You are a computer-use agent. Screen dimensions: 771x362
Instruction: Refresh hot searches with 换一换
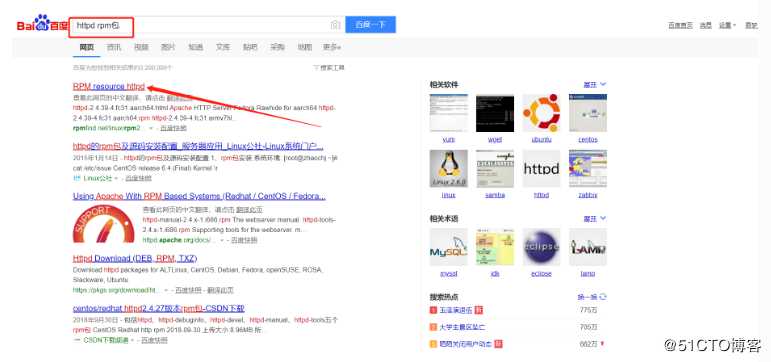pos(592,297)
